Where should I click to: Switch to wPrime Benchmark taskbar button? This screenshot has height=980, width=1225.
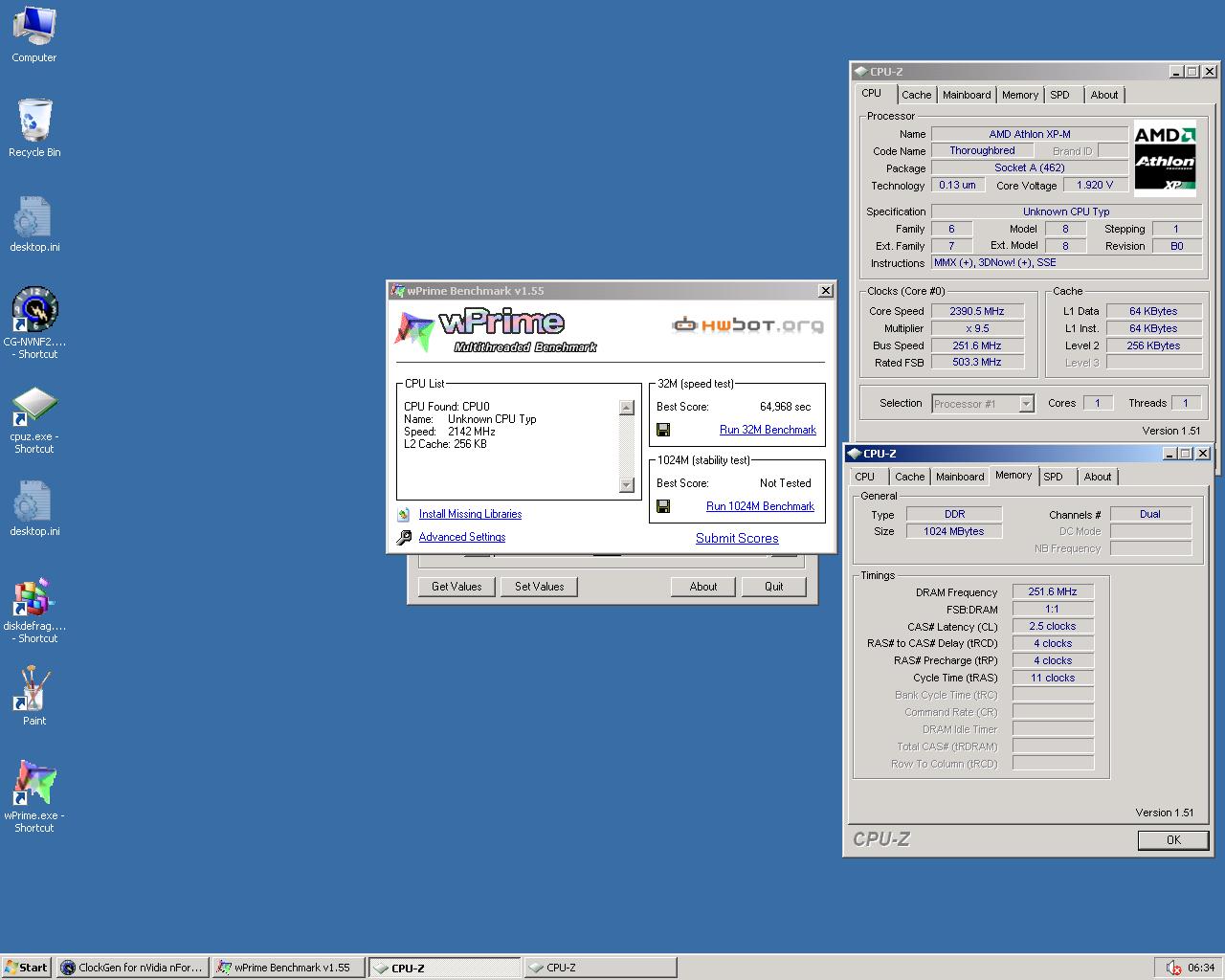coord(288,968)
